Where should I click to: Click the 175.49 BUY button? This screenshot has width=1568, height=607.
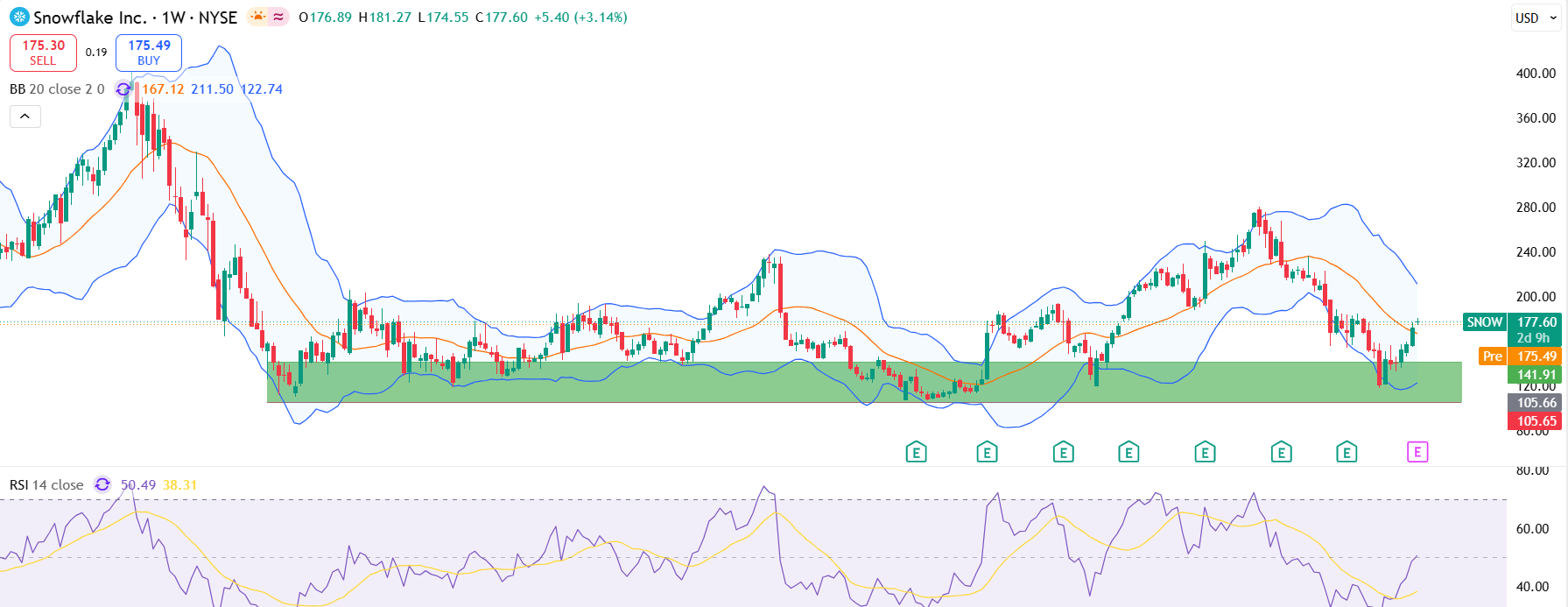pyautogui.click(x=149, y=53)
